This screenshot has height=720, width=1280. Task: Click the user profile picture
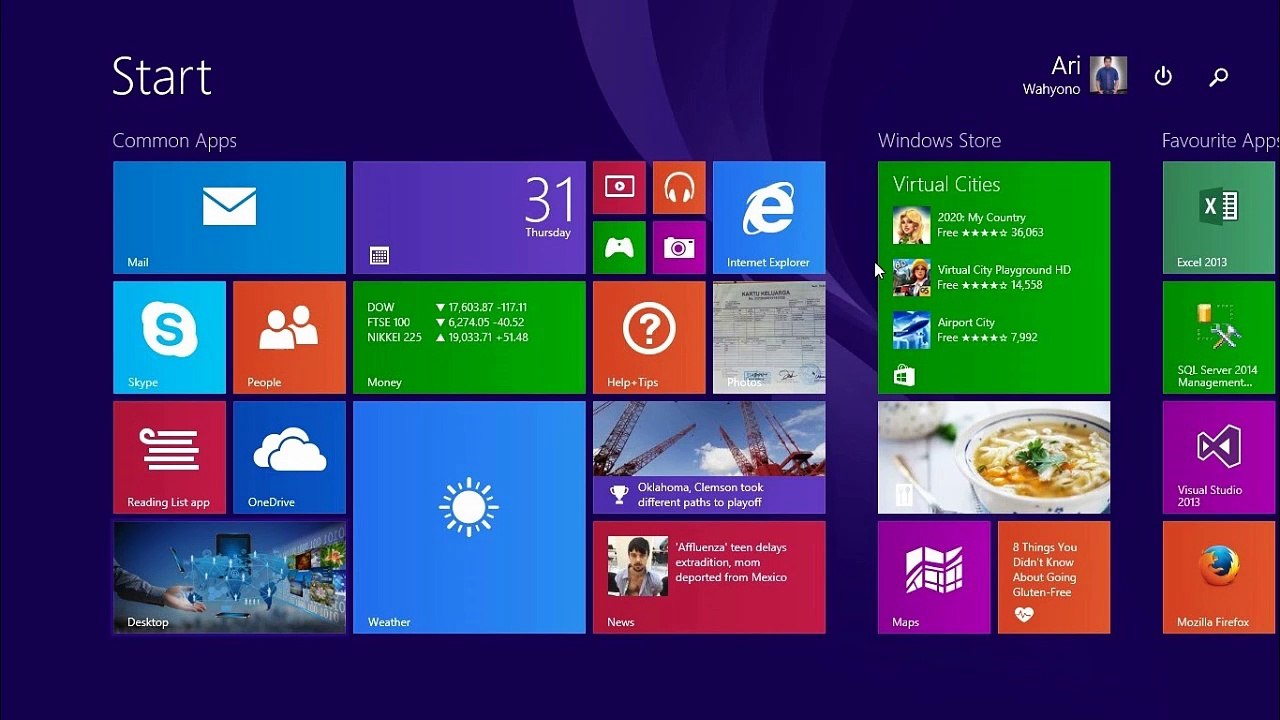[1109, 75]
